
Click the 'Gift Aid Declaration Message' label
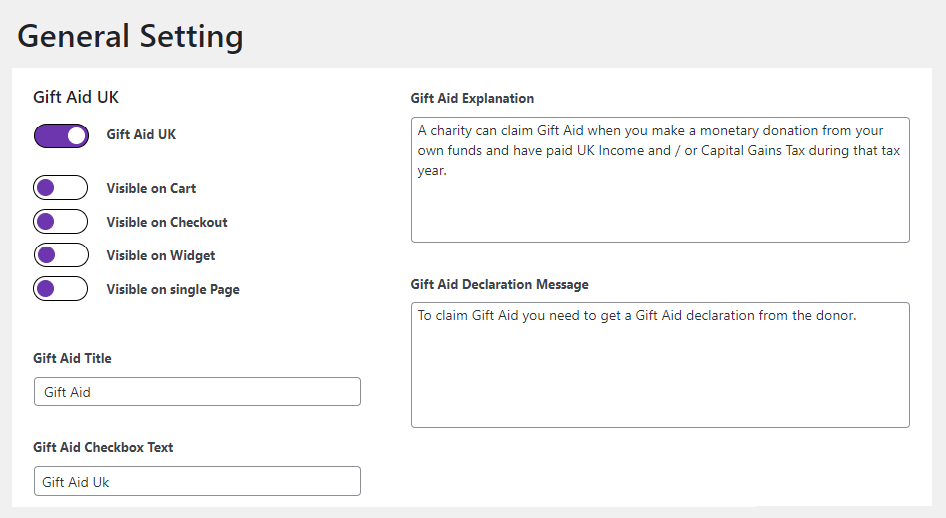[499, 284]
